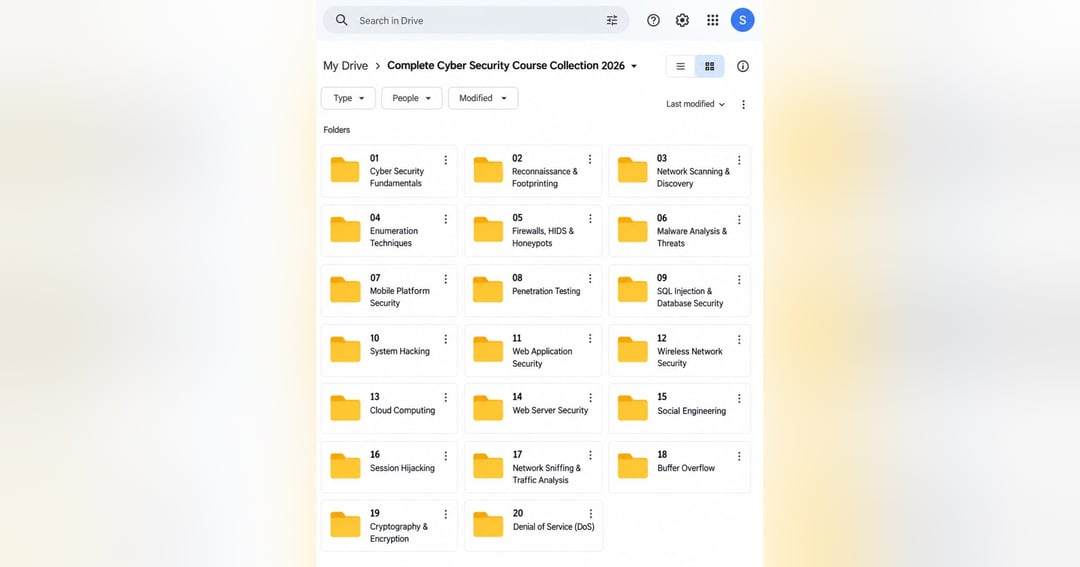This screenshot has width=1080, height=567.
Task: Select folder 07 Mobile Platform Security
Action: click(x=388, y=291)
